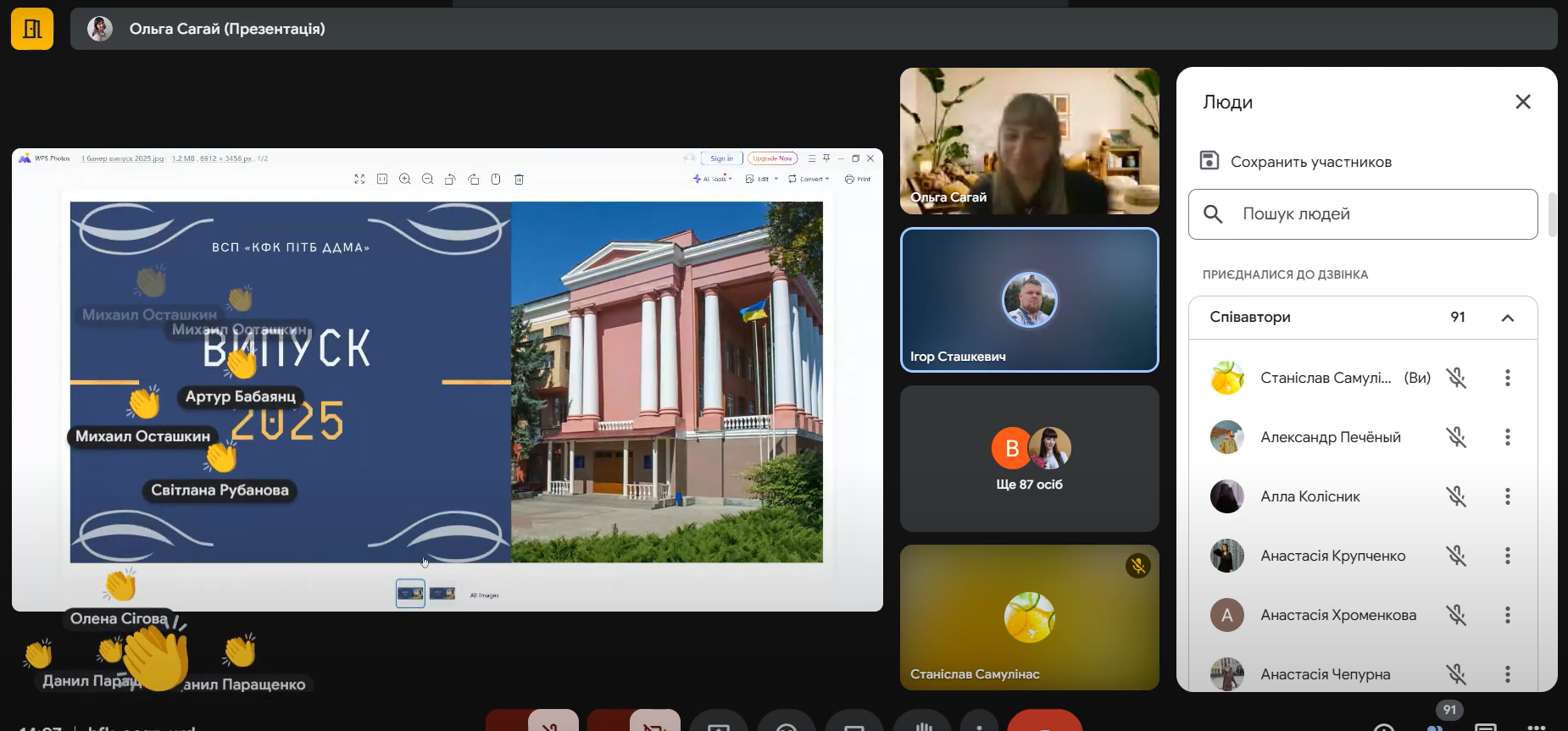Image resolution: width=1568 pixels, height=731 pixels.
Task: Click the red end call button
Action: coord(1044,722)
